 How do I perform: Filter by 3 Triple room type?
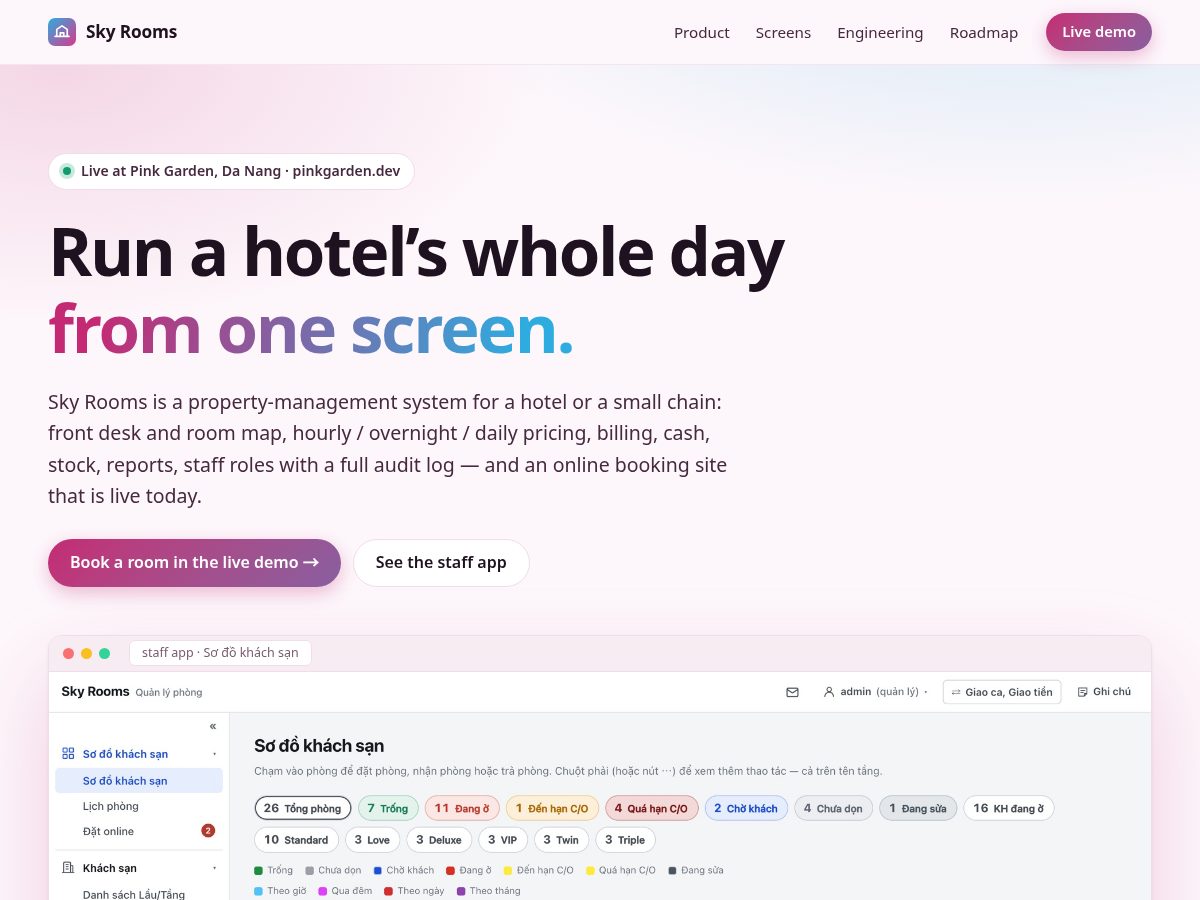tap(625, 840)
